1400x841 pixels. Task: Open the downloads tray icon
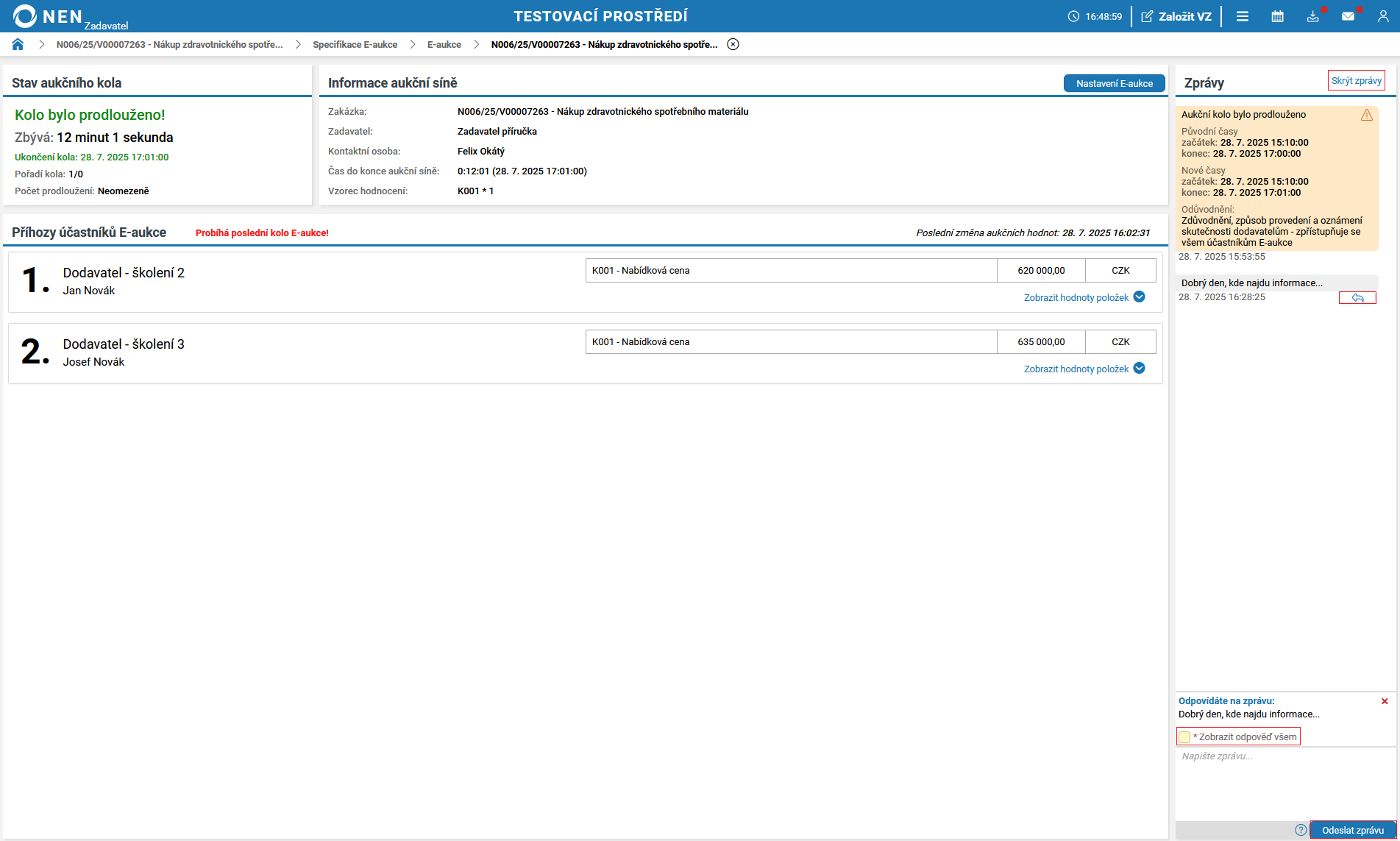[x=1312, y=16]
